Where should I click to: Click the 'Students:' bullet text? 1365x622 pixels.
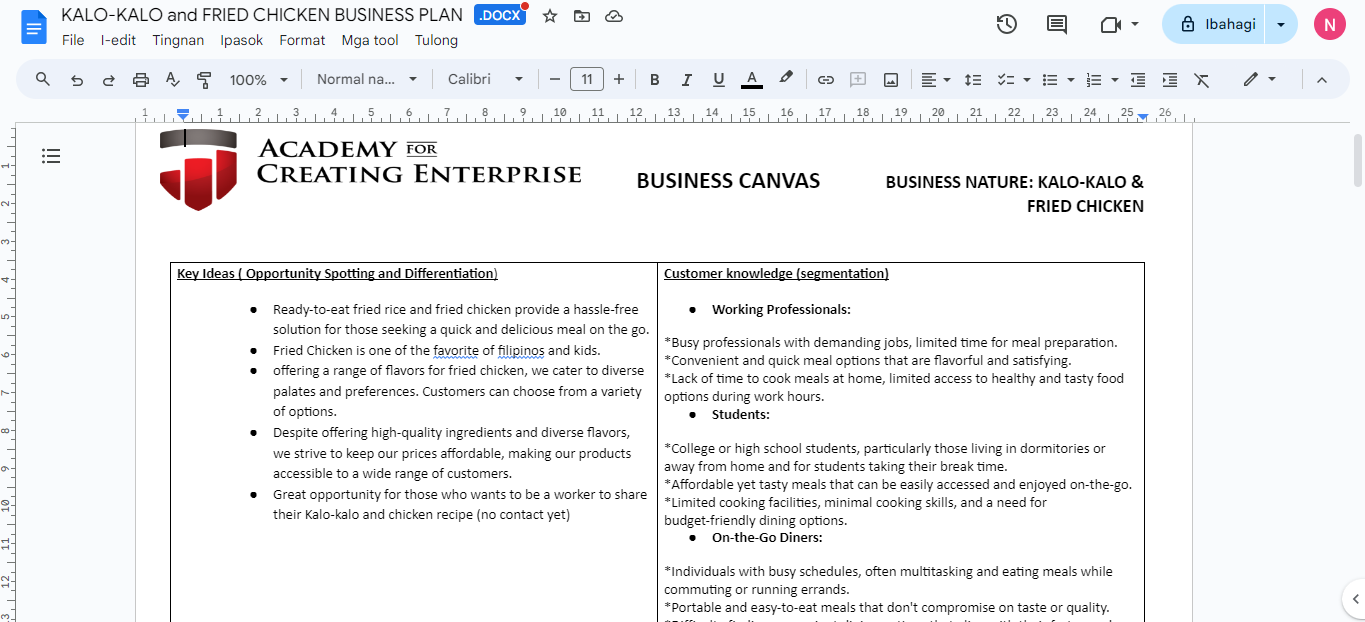[x=741, y=414]
